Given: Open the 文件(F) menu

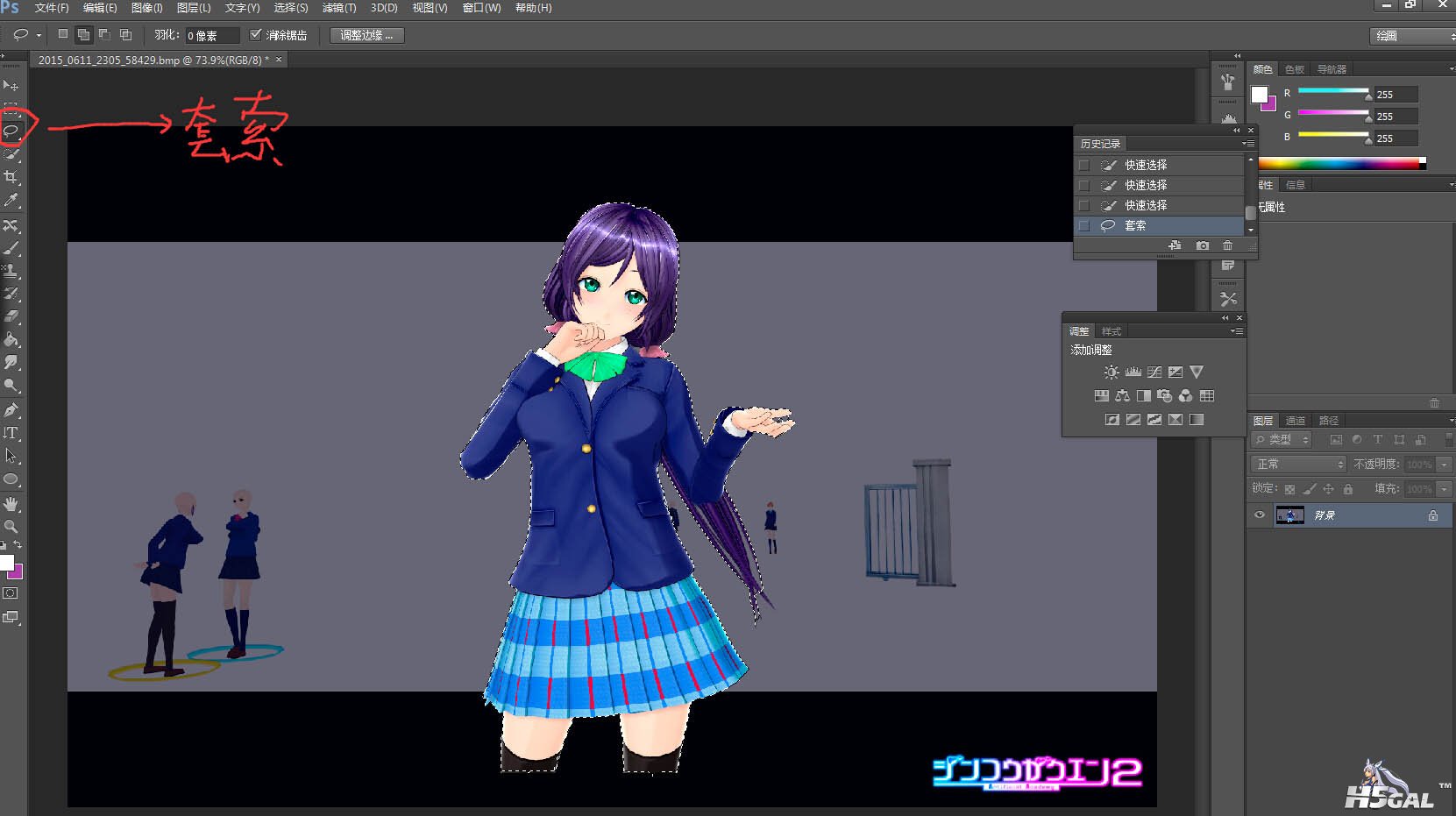Looking at the screenshot, I should pyautogui.click(x=52, y=8).
